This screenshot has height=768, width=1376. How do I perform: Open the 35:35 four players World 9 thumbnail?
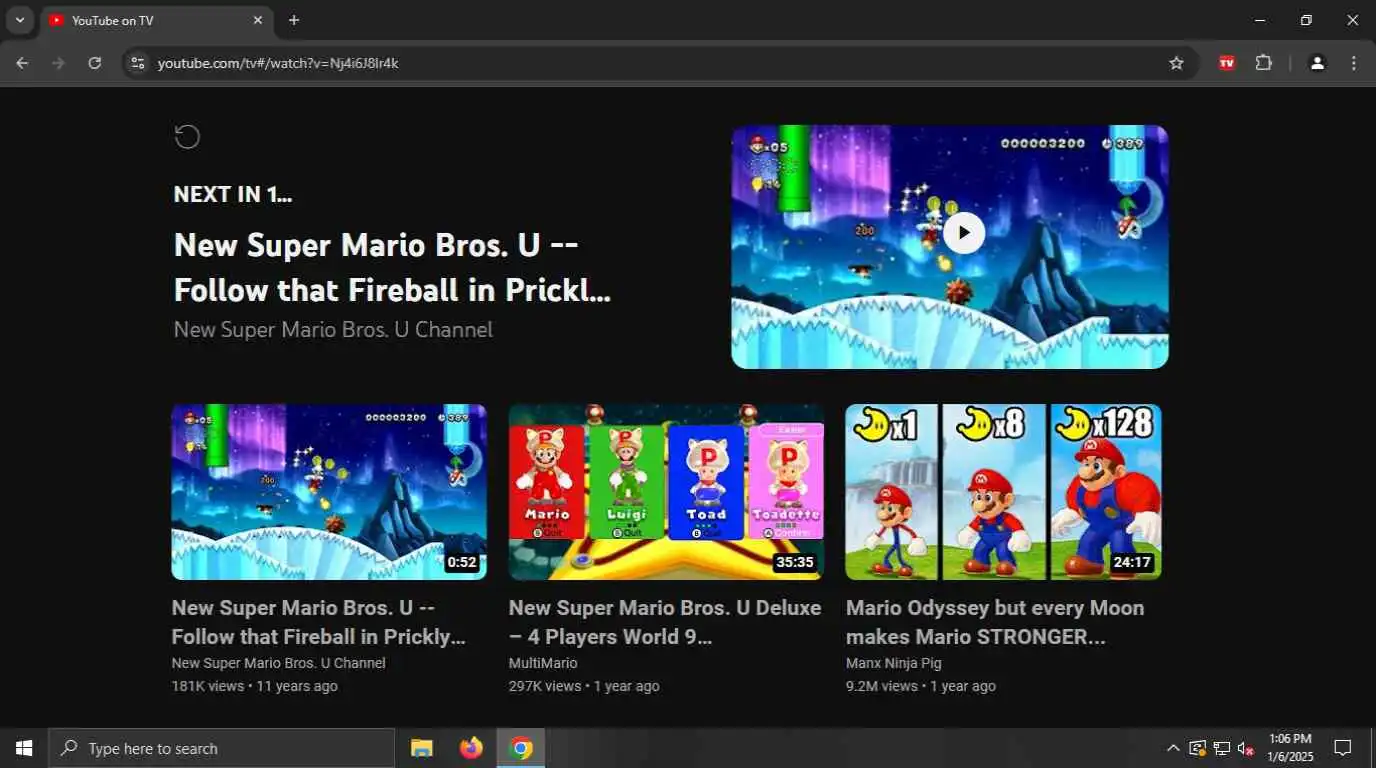pyautogui.click(x=666, y=492)
